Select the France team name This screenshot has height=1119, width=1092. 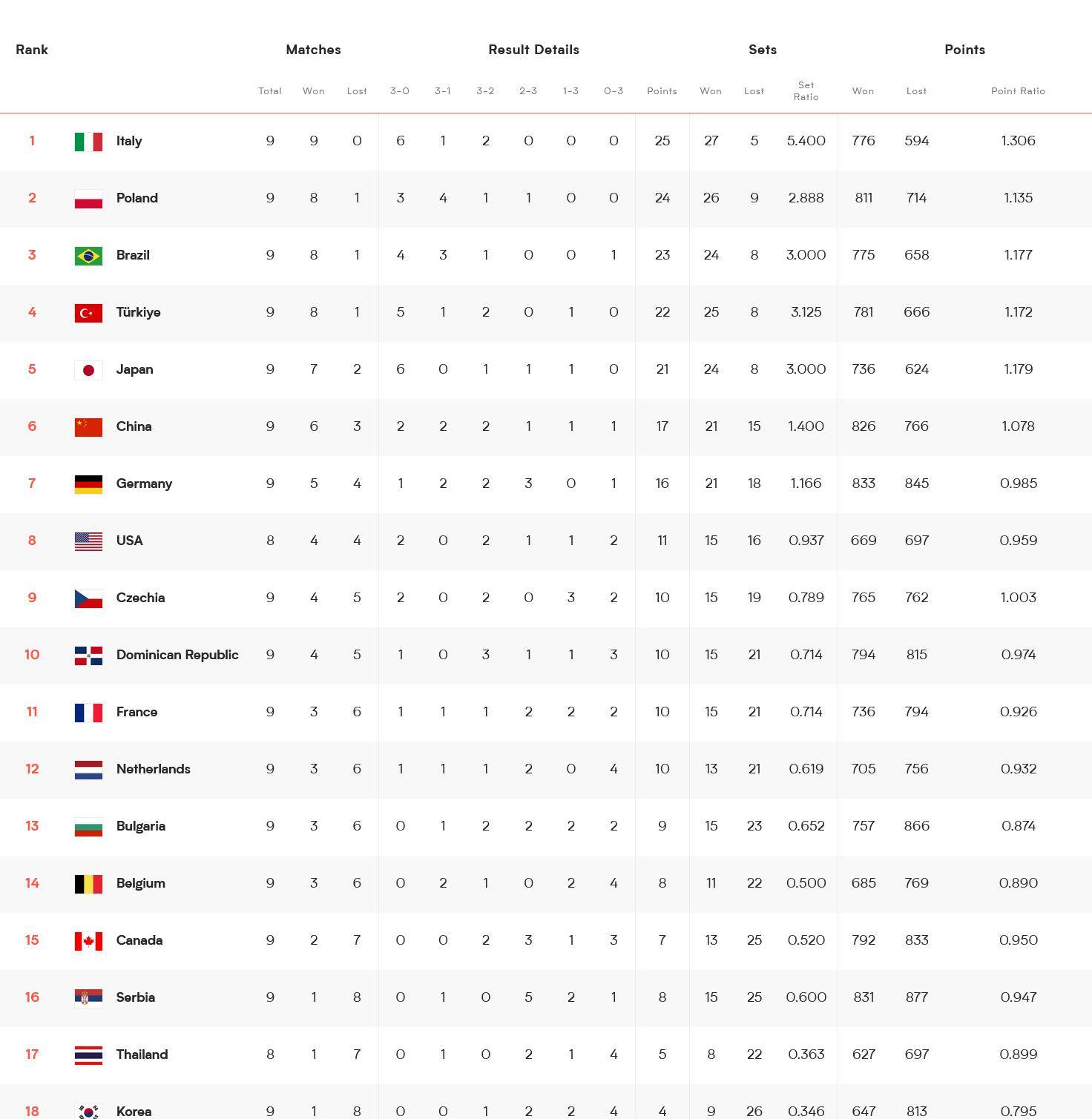(136, 712)
